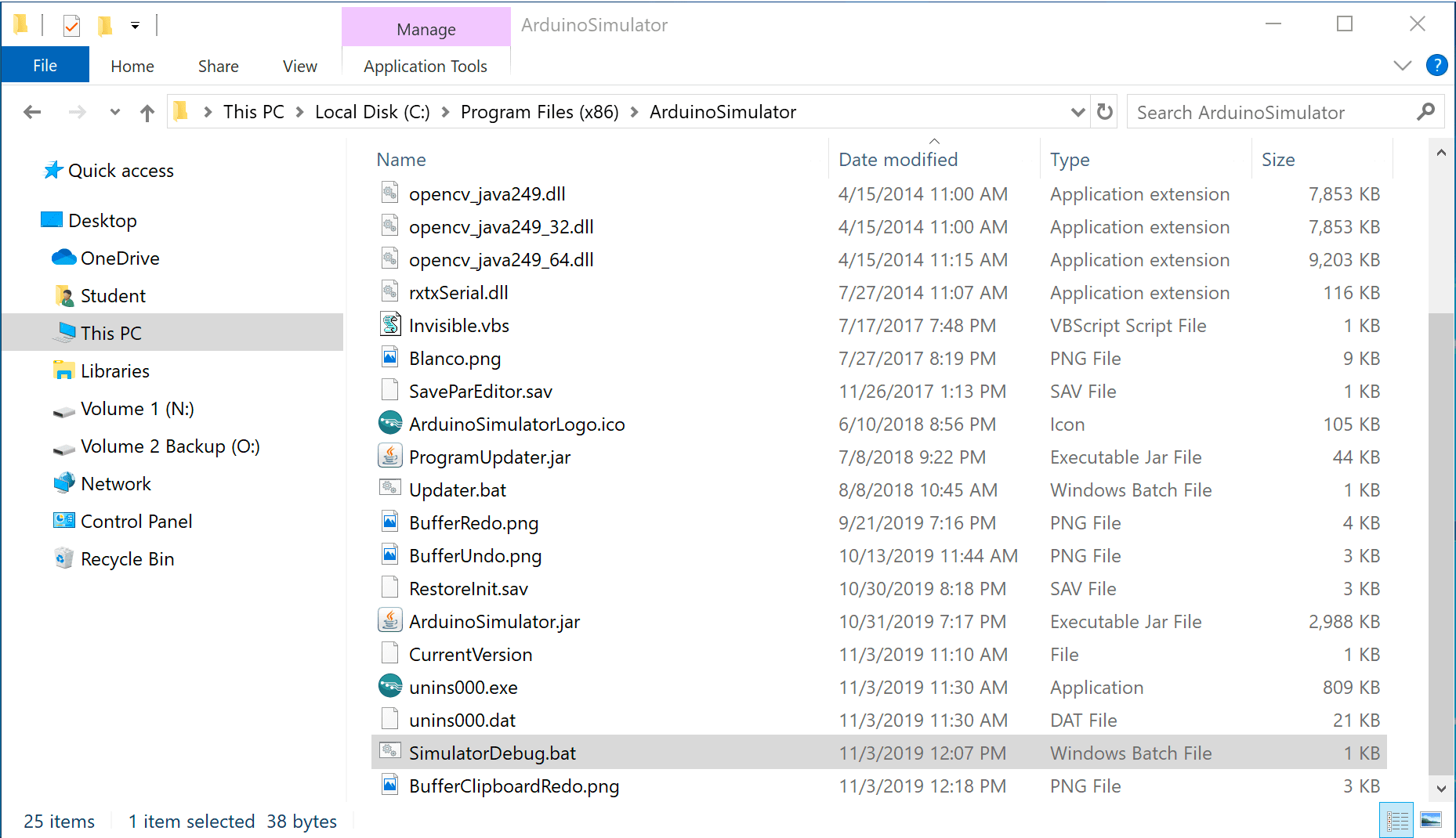Image resolution: width=1456 pixels, height=838 pixels.
Task: Select Volume 1 (N:) drive
Action: click(137, 408)
